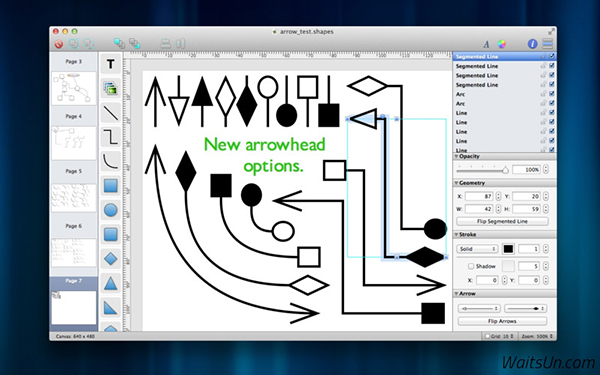Click the Group shapes toolbar icon
Screen dimensions: 600x375
click(x=73, y=44)
